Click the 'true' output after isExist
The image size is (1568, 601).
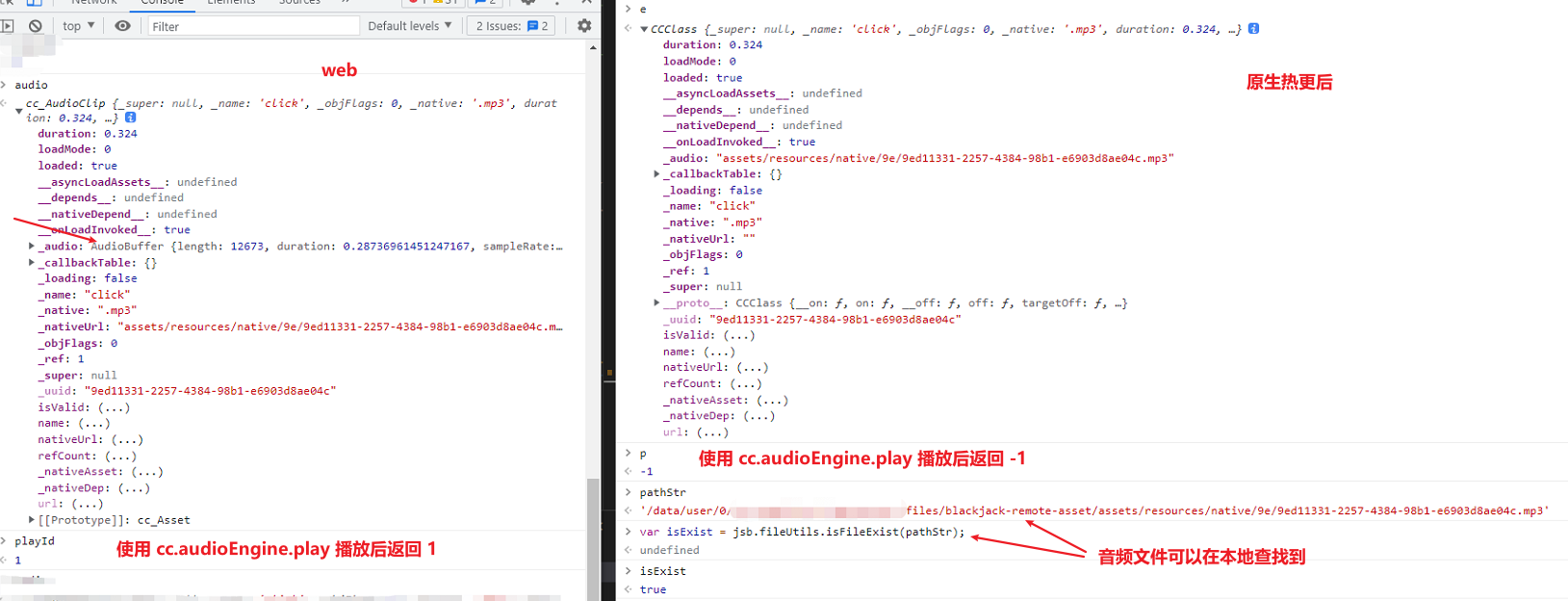pos(653,589)
